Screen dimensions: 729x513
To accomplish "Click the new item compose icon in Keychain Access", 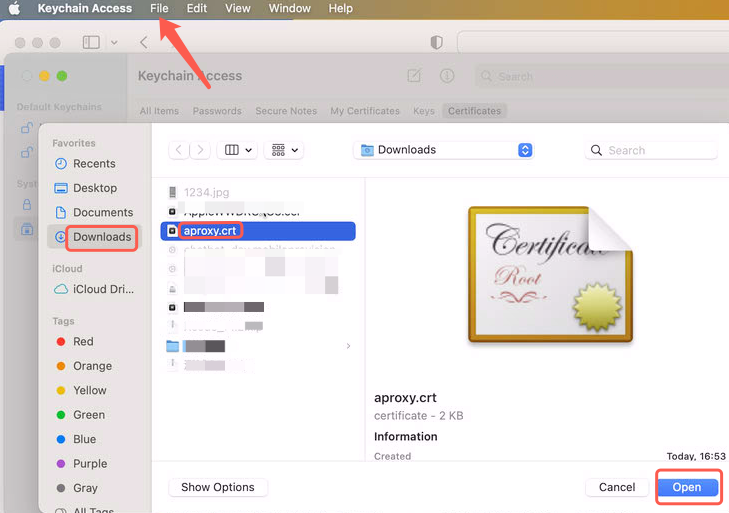I will (414, 75).
